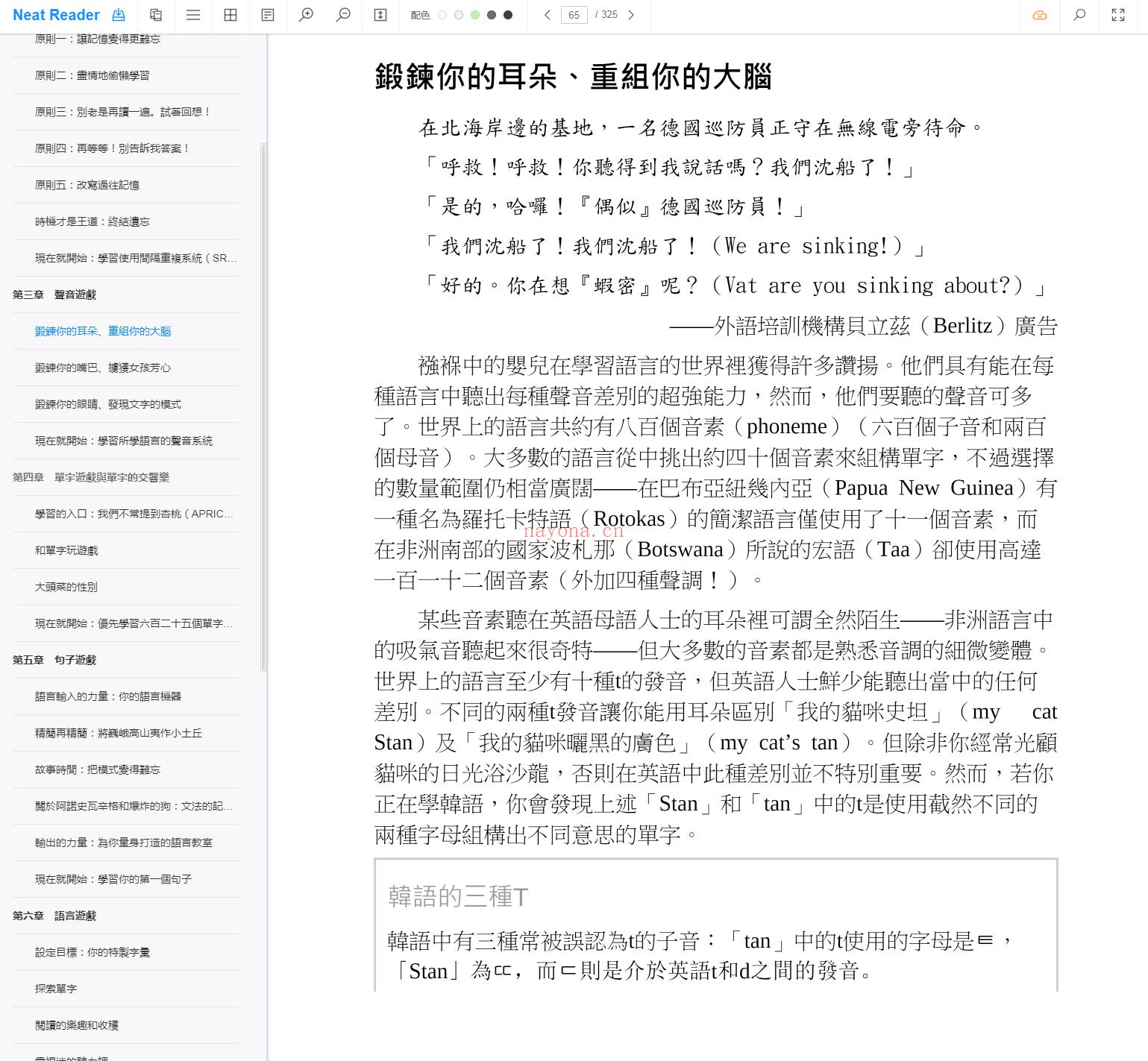Go to the next page arrow
The height and width of the screenshot is (1061, 1148).
(631, 15)
